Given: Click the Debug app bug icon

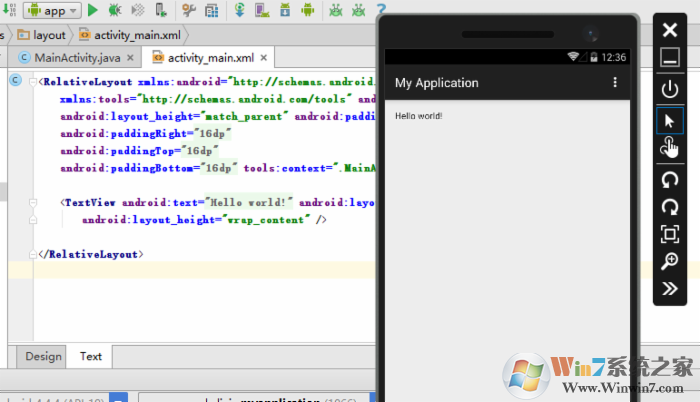Looking at the screenshot, I should click(x=115, y=10).
